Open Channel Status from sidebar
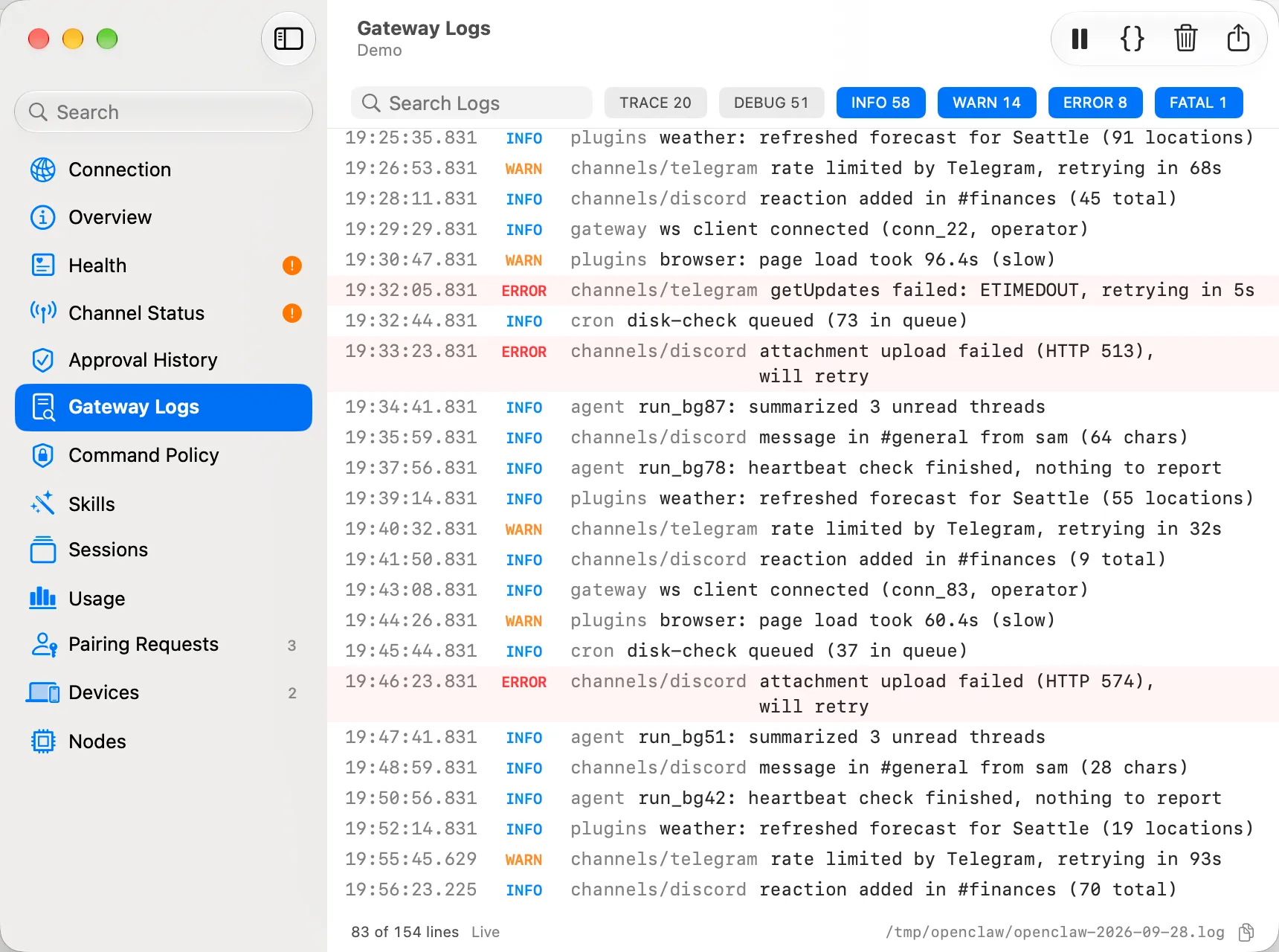The image size is (1279, 952). (164, 312)
